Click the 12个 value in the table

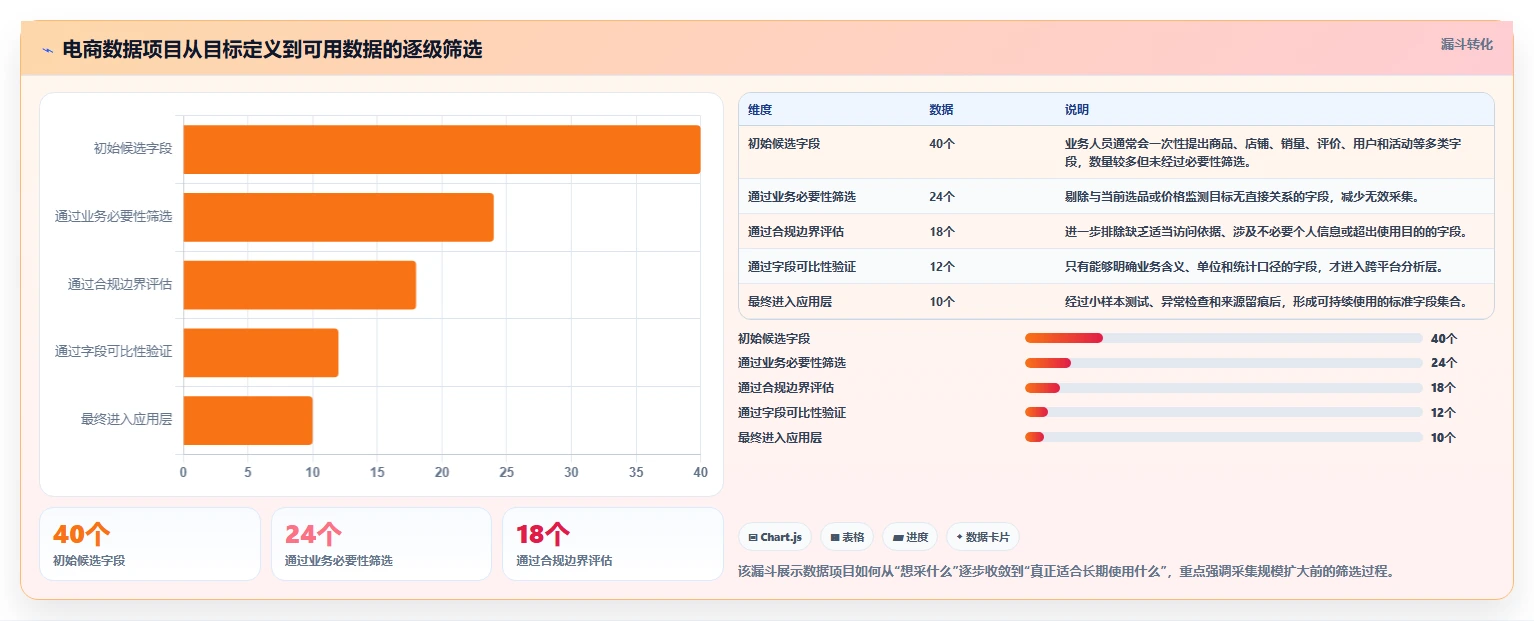pyautogui.click(x=942, y=267)
